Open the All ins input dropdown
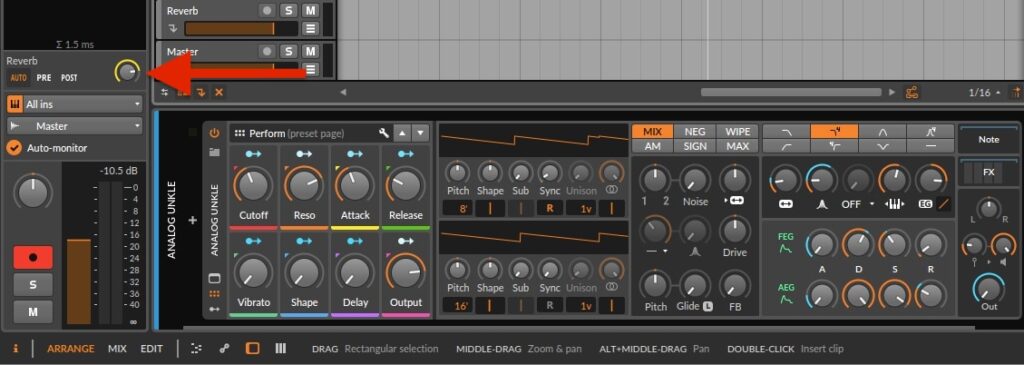 click(x=74, y=104)
